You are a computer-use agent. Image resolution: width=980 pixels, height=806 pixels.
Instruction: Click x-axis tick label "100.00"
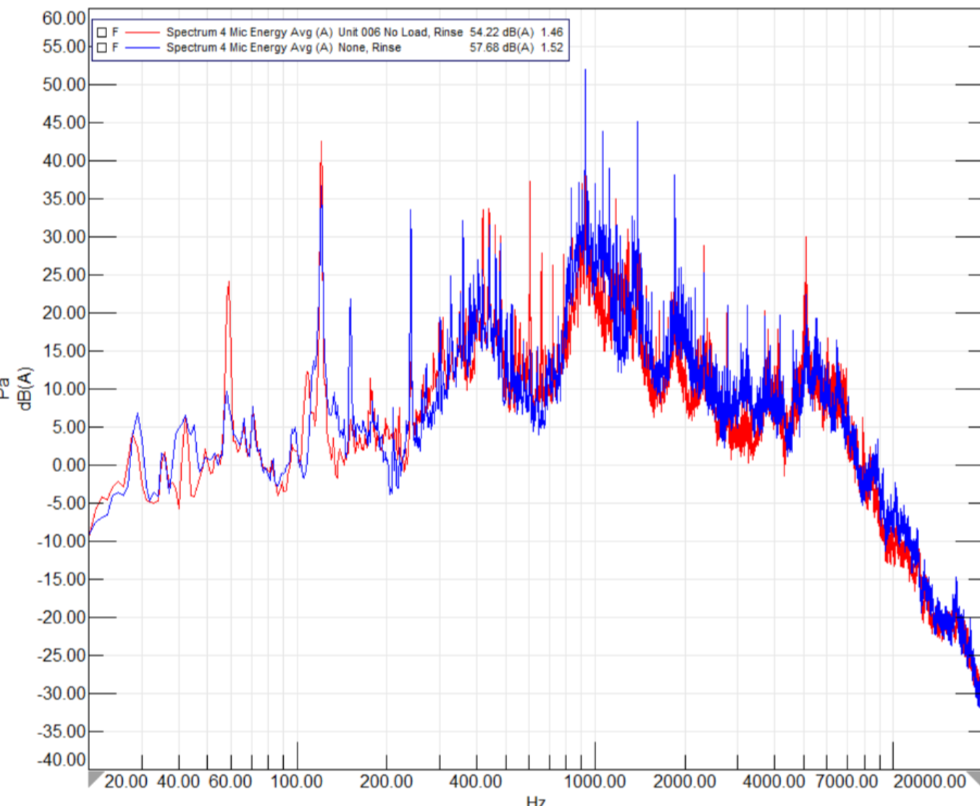tap(297, 781)
